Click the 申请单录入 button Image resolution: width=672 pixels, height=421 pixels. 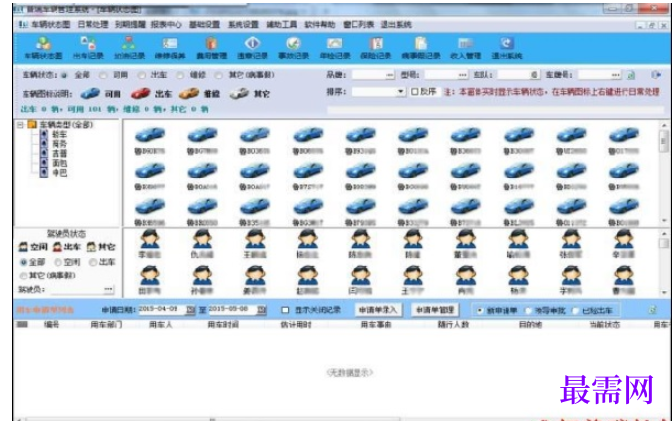click(x=378, y=310)
